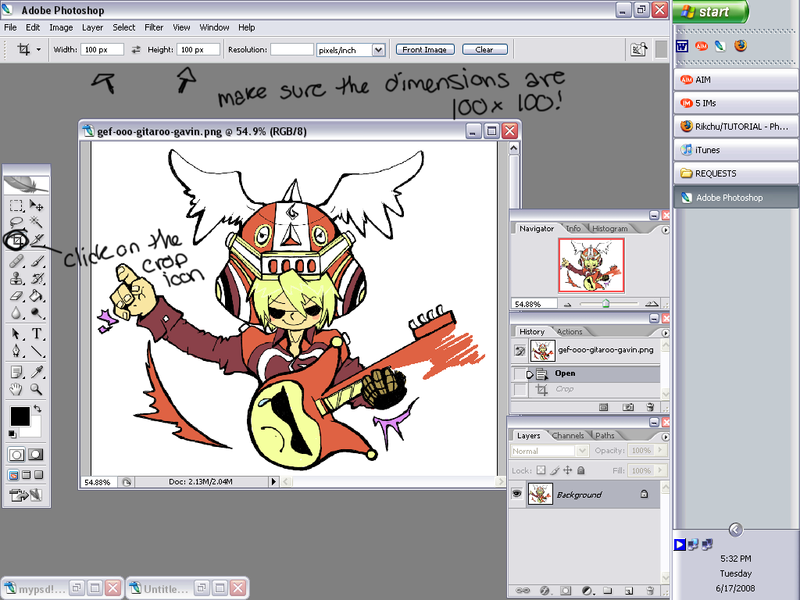Switch to the Histogram tab
The width and height of the screenshot is (800, 600).
pos(610,229)
